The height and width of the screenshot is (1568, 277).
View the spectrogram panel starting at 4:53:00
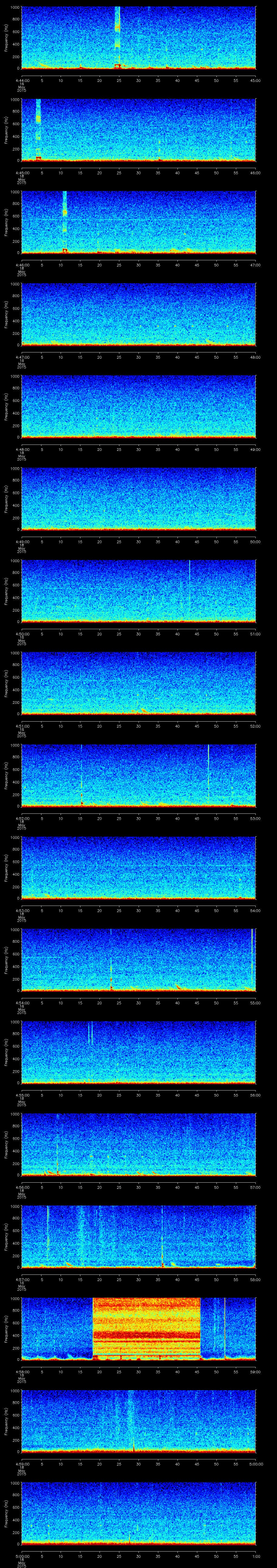138,868
